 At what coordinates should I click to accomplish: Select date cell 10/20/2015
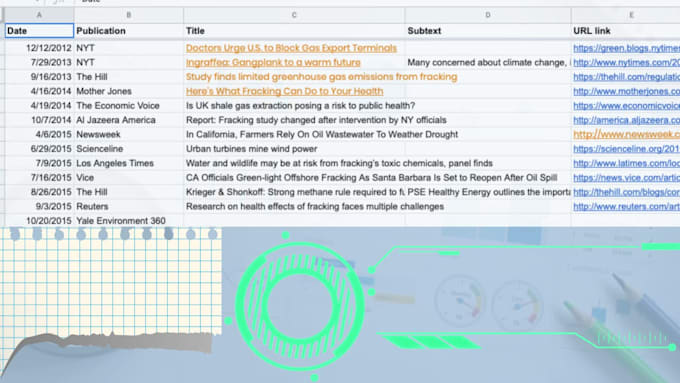39,220
